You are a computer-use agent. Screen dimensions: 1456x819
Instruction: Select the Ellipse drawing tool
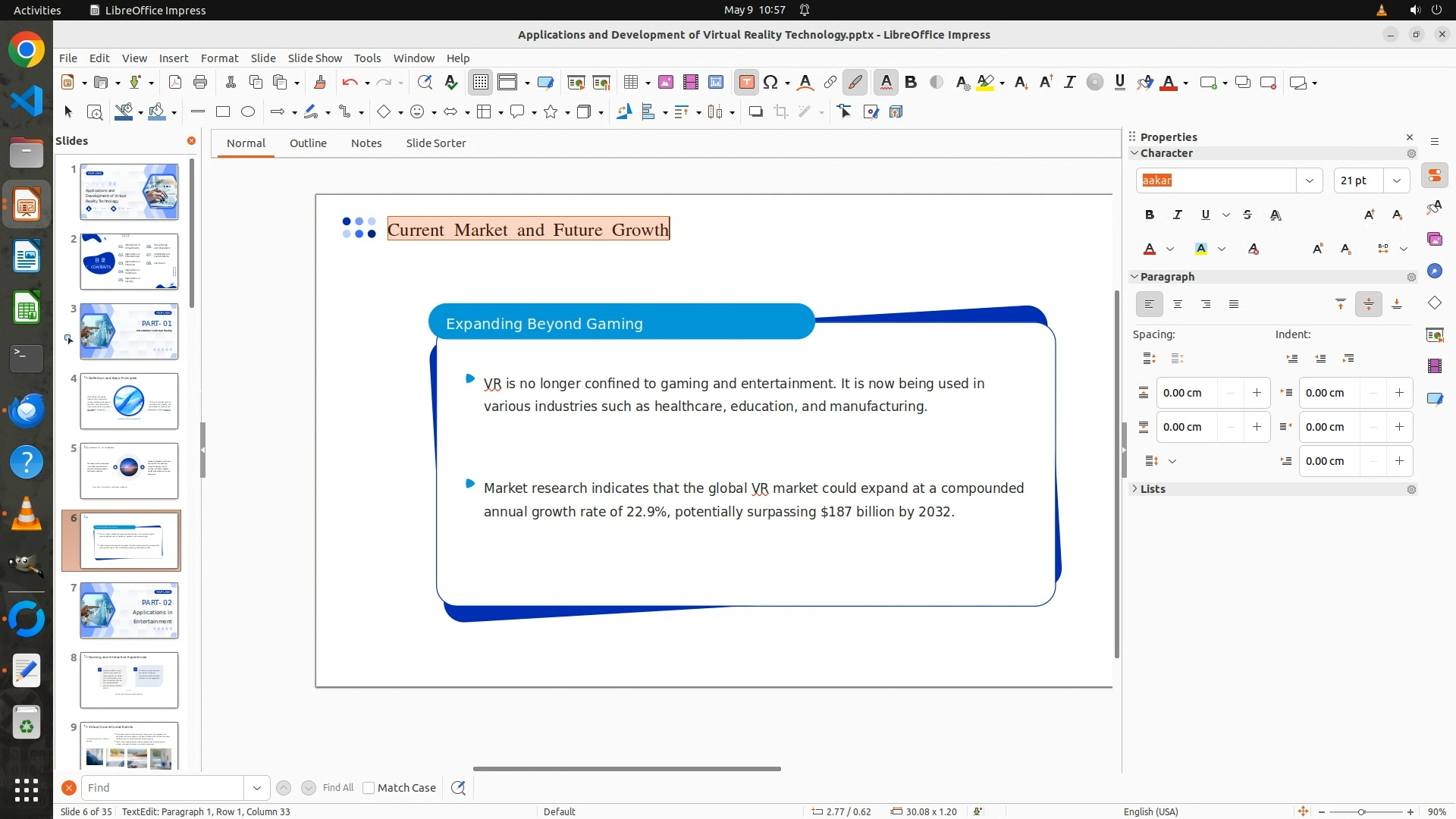tap(248, 112)
